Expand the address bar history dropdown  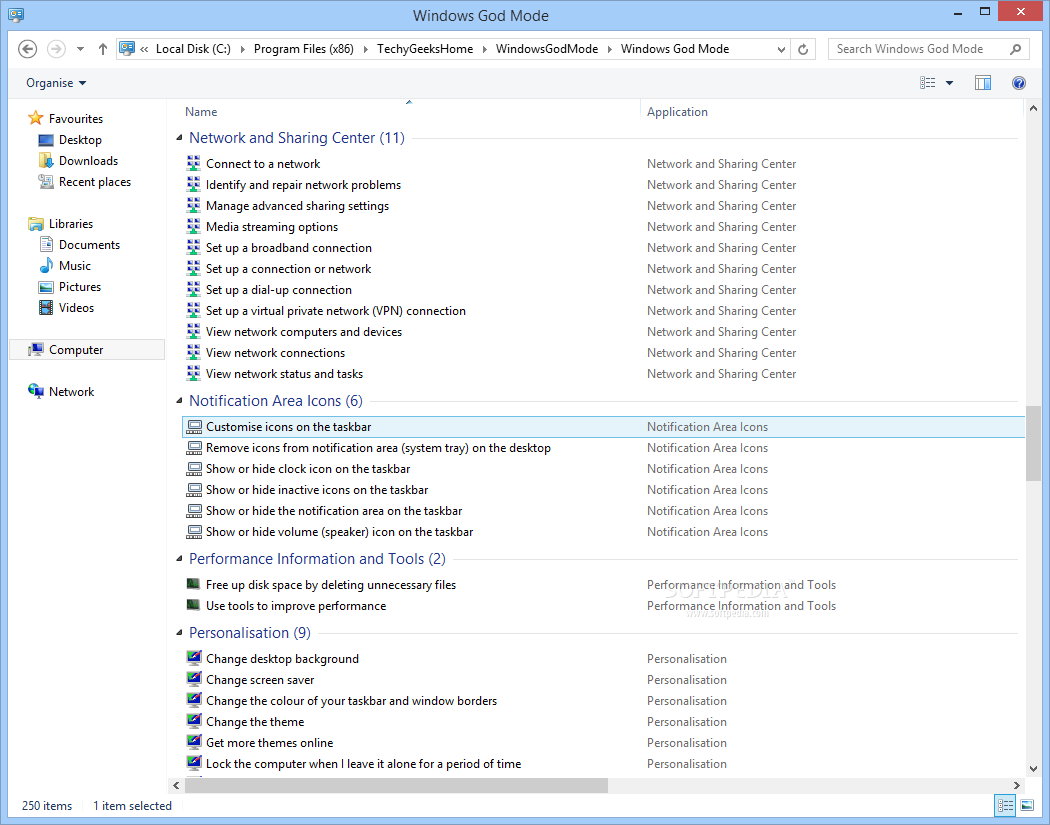[x=781, y=49]
